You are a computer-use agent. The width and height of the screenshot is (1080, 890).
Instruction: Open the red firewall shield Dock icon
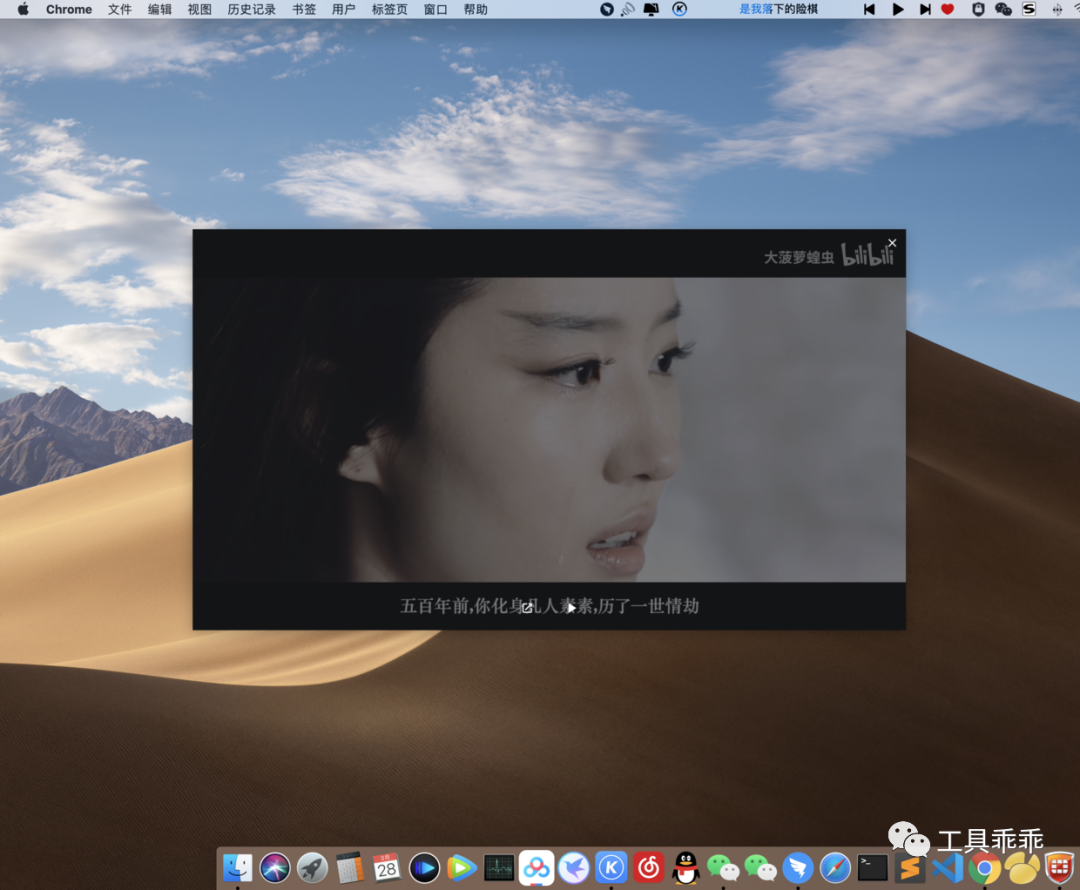(1059, 867)
